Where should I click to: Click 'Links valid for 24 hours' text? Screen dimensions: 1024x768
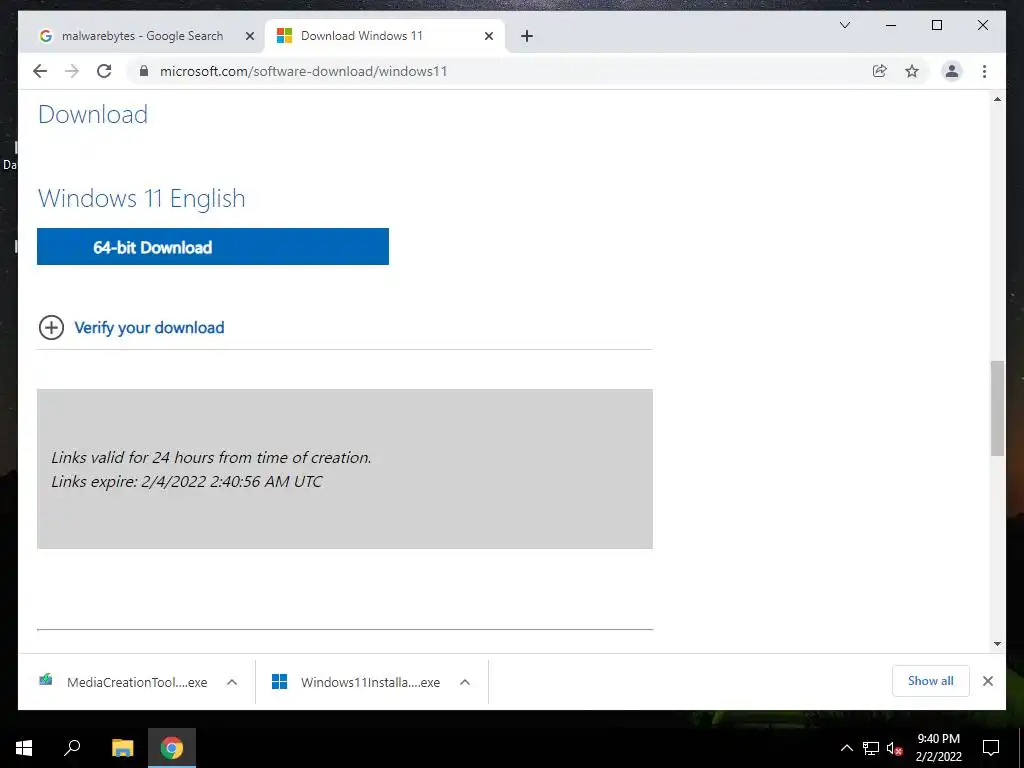point(211,458)
